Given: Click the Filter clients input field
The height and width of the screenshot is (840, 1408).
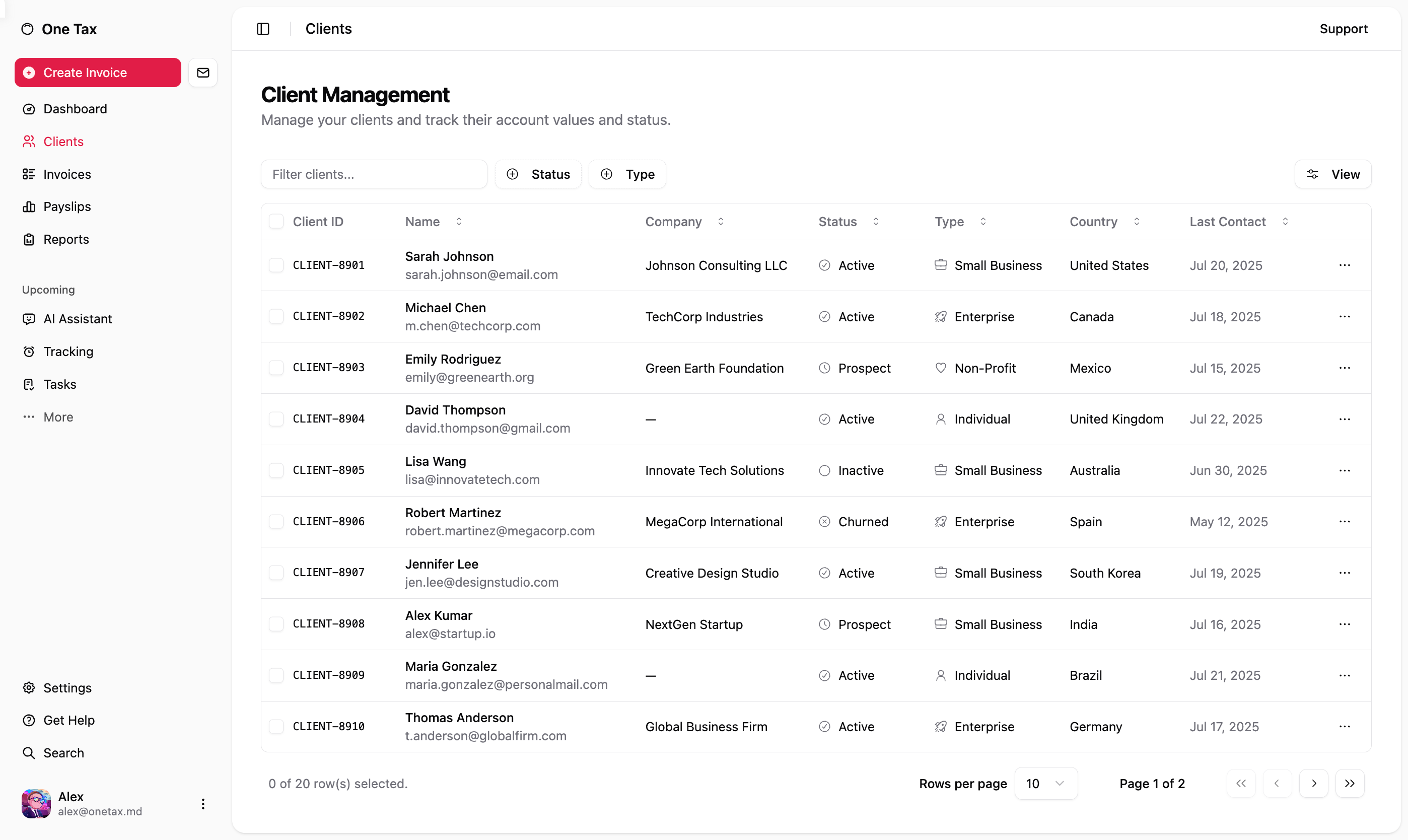Looking at the screenshot, I should click(x=374, y=174).
